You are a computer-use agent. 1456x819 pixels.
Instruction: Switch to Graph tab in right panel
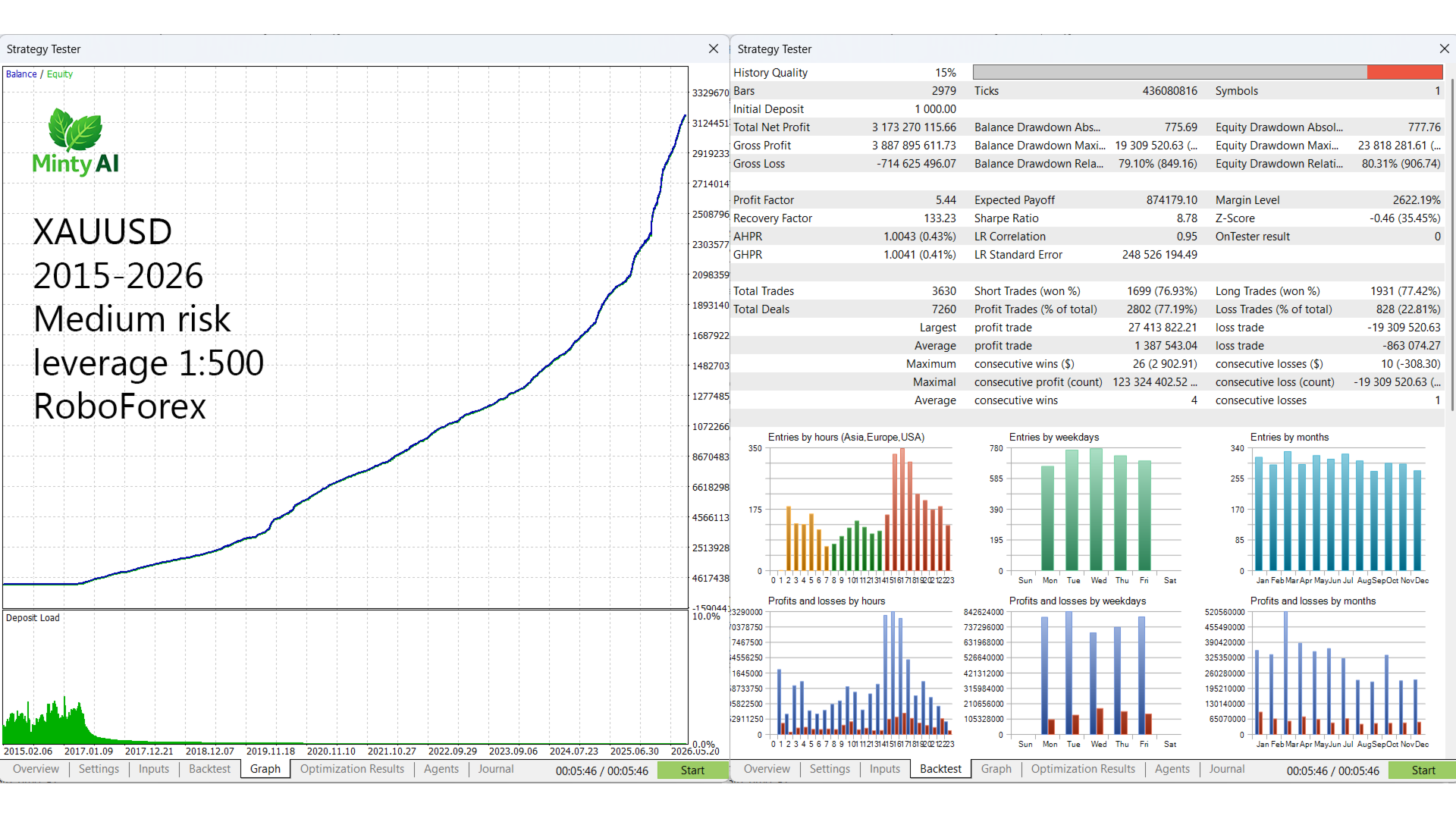[996, 769]
